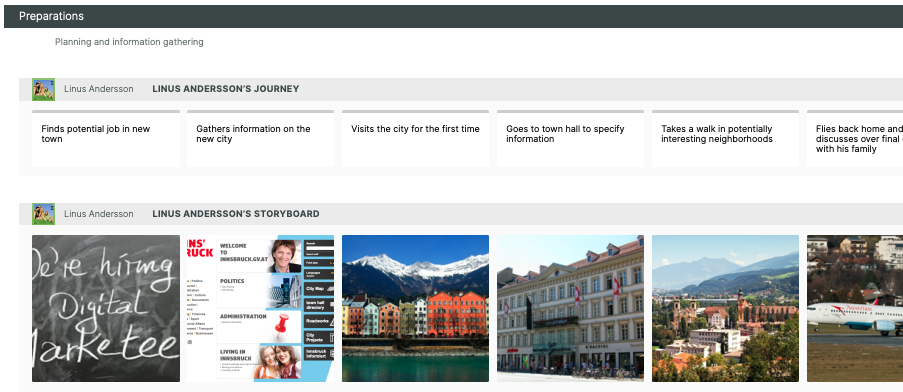Open 'Goes to town hall to specify information' card
Image resolution: width=903 pixels, height=392 pixels.
pos(570,139)
